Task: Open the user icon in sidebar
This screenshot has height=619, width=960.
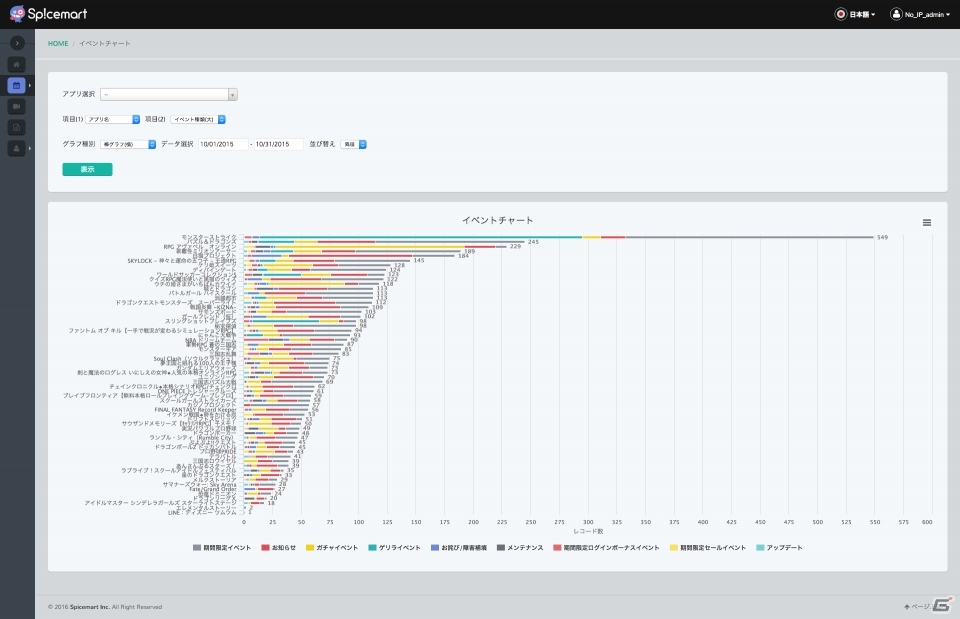Action: click(17, 148)
